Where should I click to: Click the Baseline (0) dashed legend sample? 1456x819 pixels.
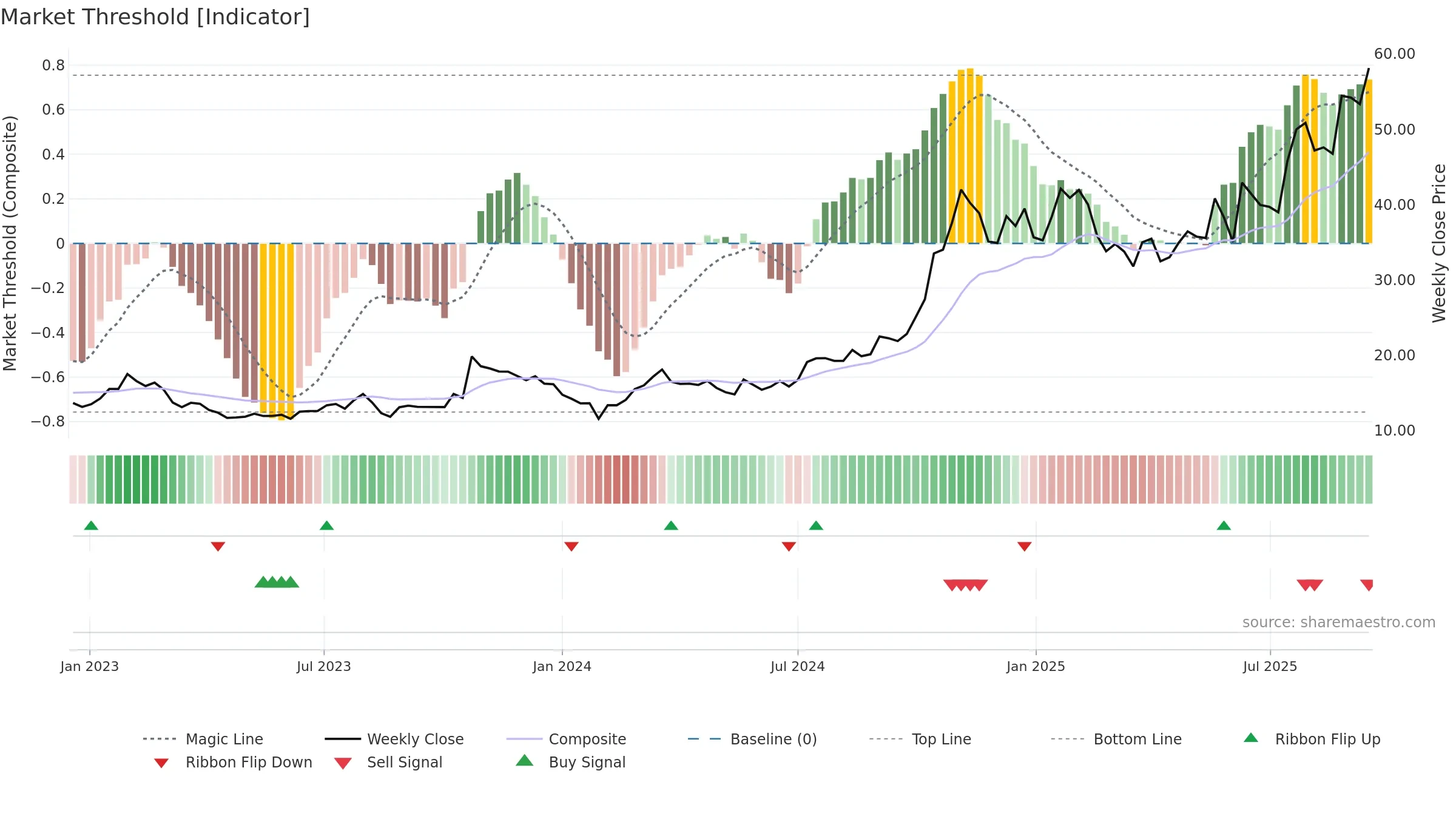705,739
